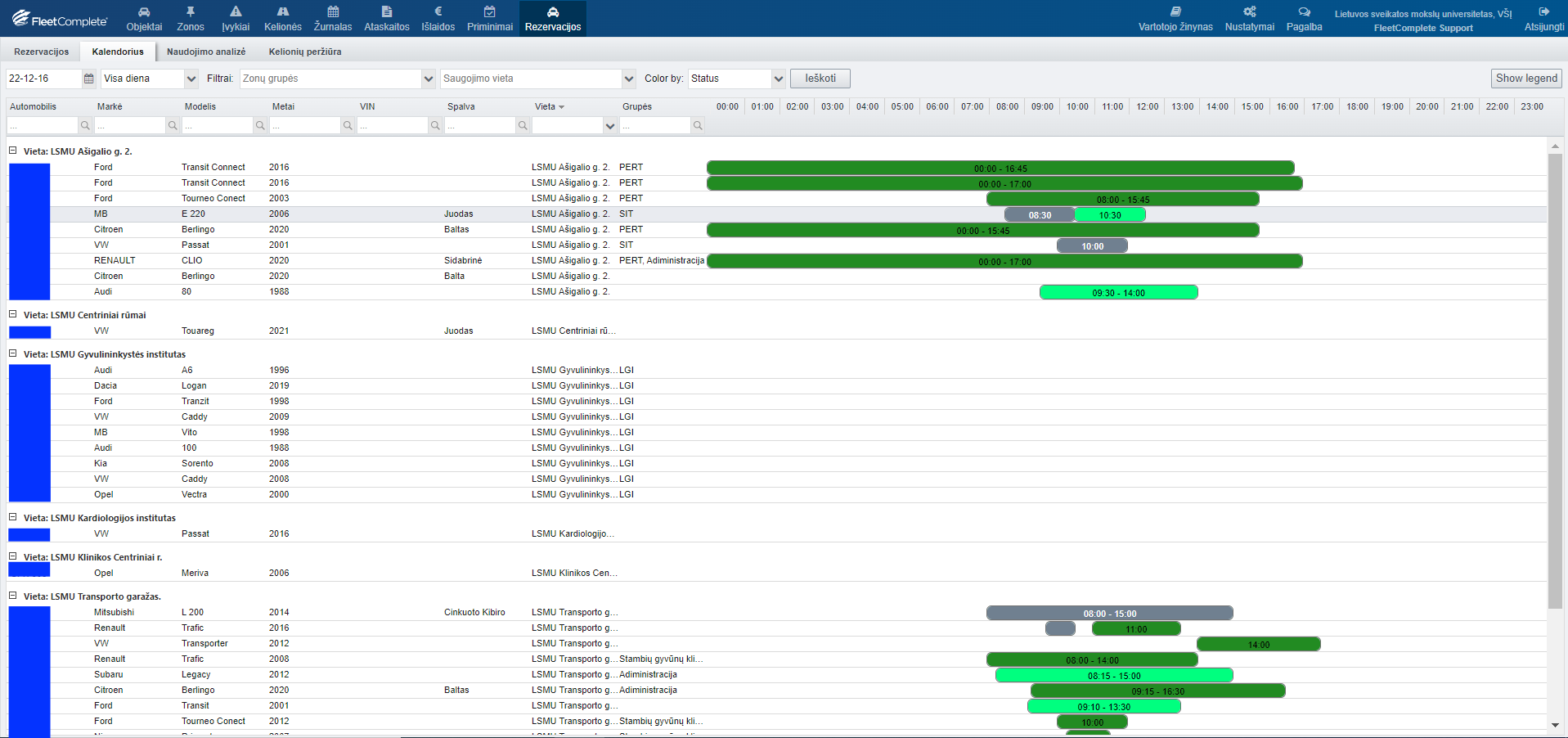The height and width of the screenshot is (738, 1568).
Task: Open the Kelionės road icon
Action: (x=283, y=11)
